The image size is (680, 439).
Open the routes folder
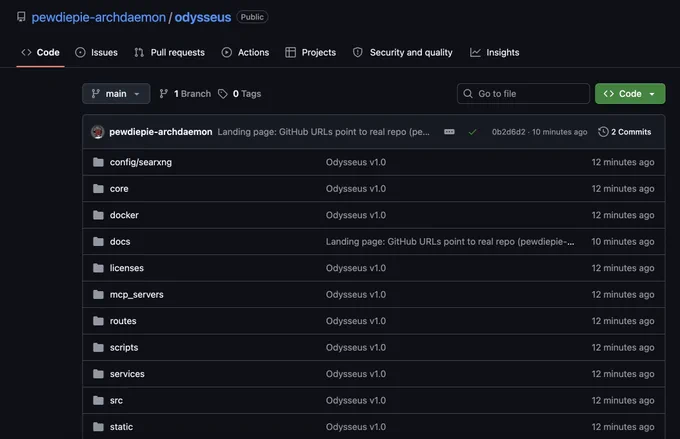pos(123,321)
